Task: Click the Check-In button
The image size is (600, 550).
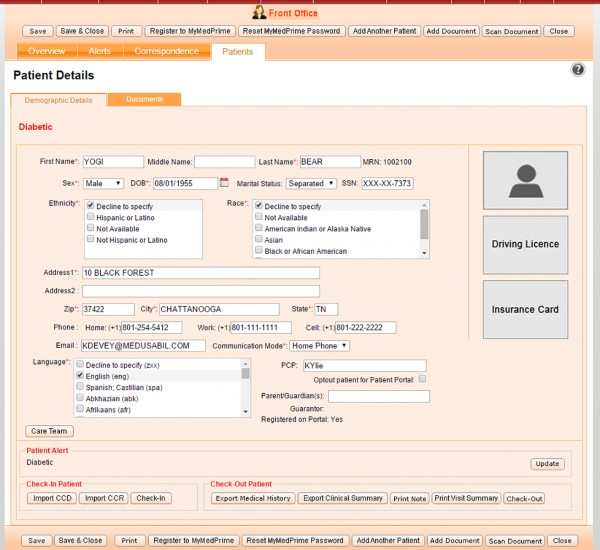Action: point(151,498)
